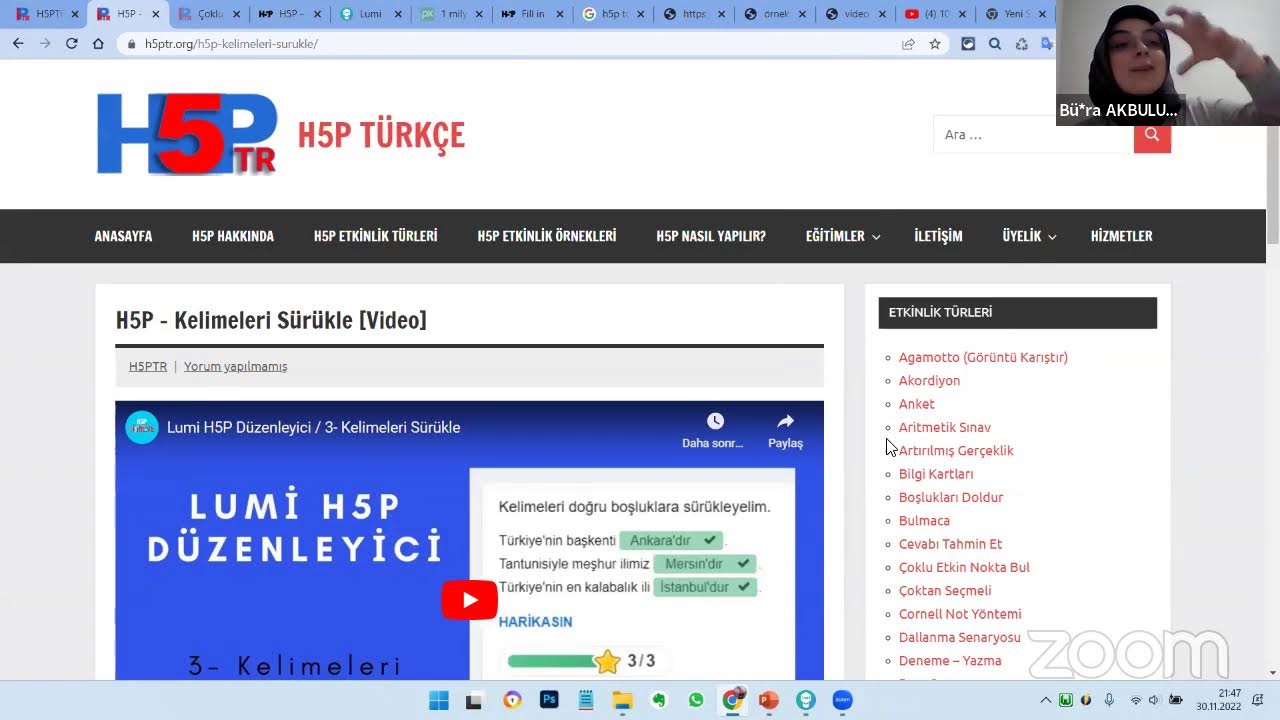
Task: Open the H5P HAKKINDA menu item
Action: click(233, 236)
